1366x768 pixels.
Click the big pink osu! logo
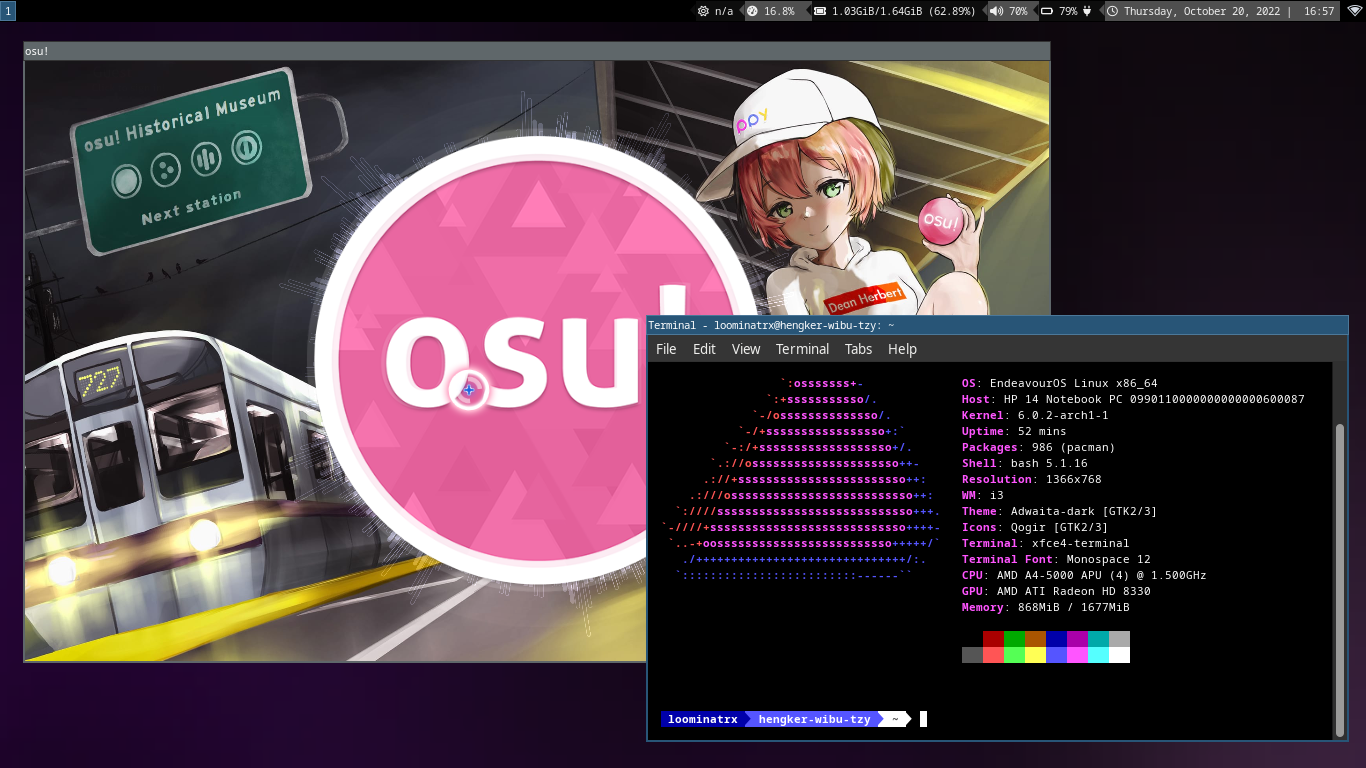click(x=540, y=360)
